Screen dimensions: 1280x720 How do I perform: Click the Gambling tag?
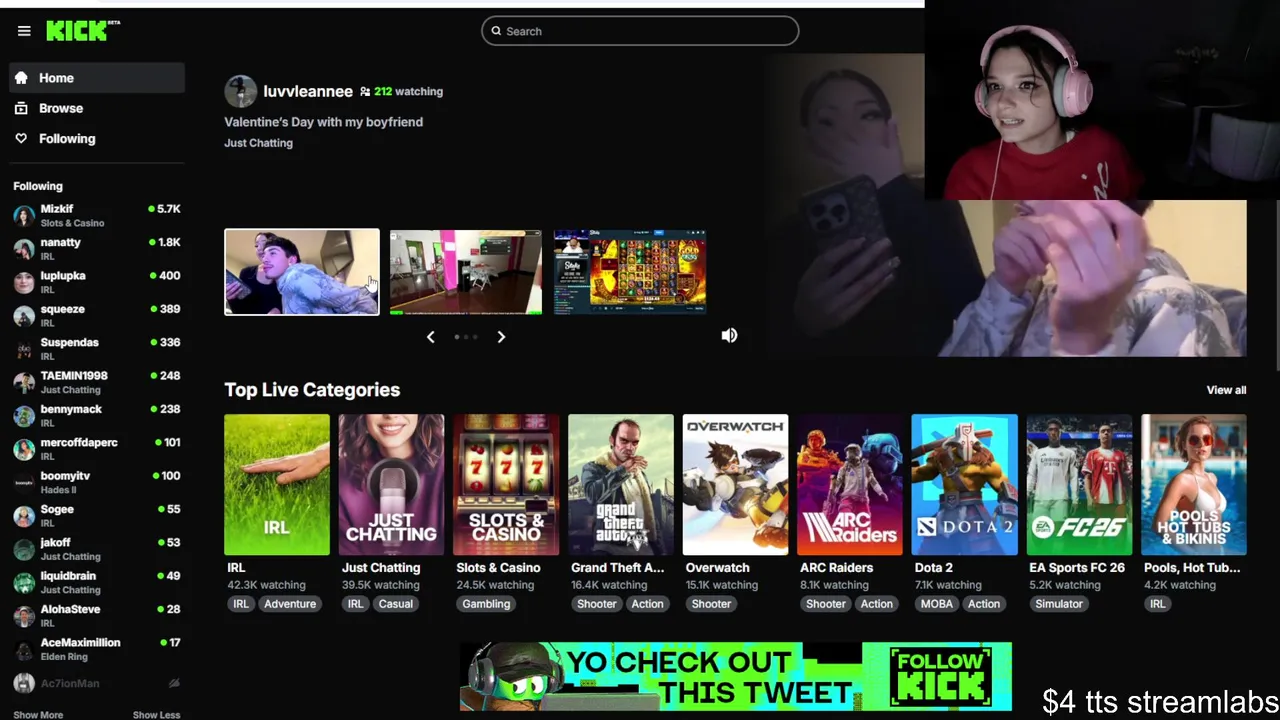[x=486, y=604]
